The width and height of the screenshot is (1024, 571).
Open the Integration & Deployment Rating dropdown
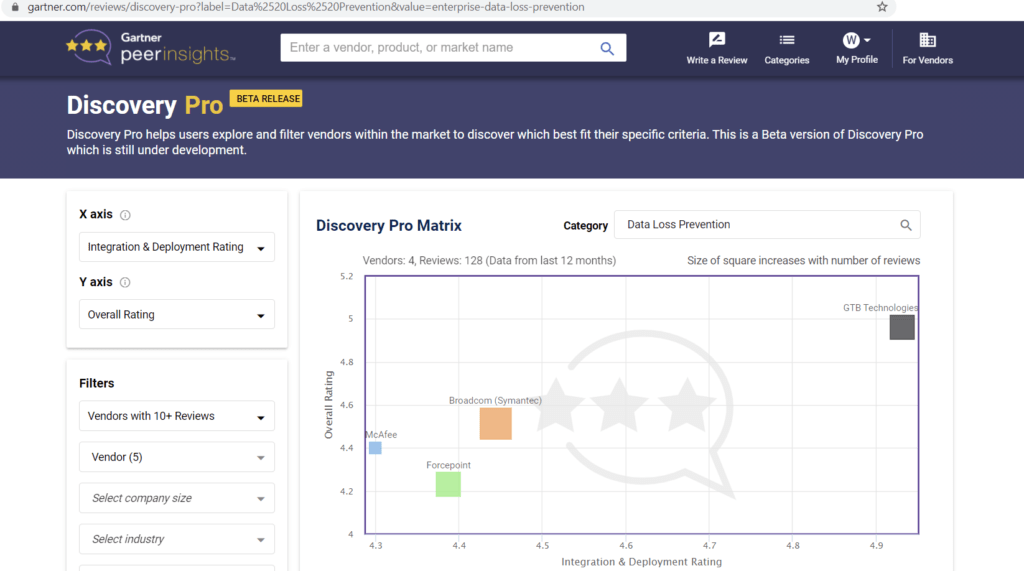176,247
